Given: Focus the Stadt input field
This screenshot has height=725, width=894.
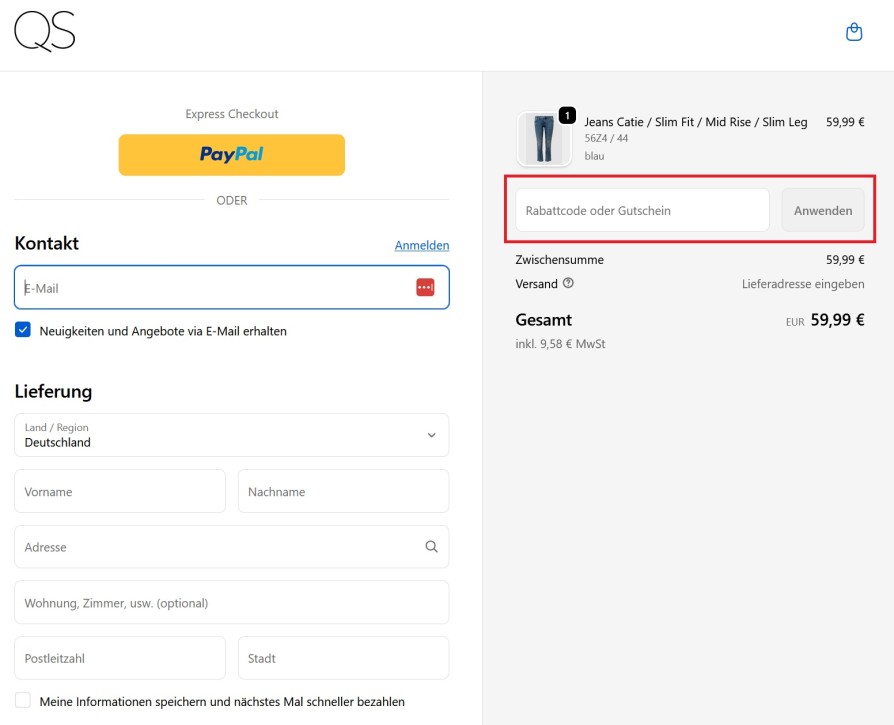Looking at the screenshot, I should point(343,658).
